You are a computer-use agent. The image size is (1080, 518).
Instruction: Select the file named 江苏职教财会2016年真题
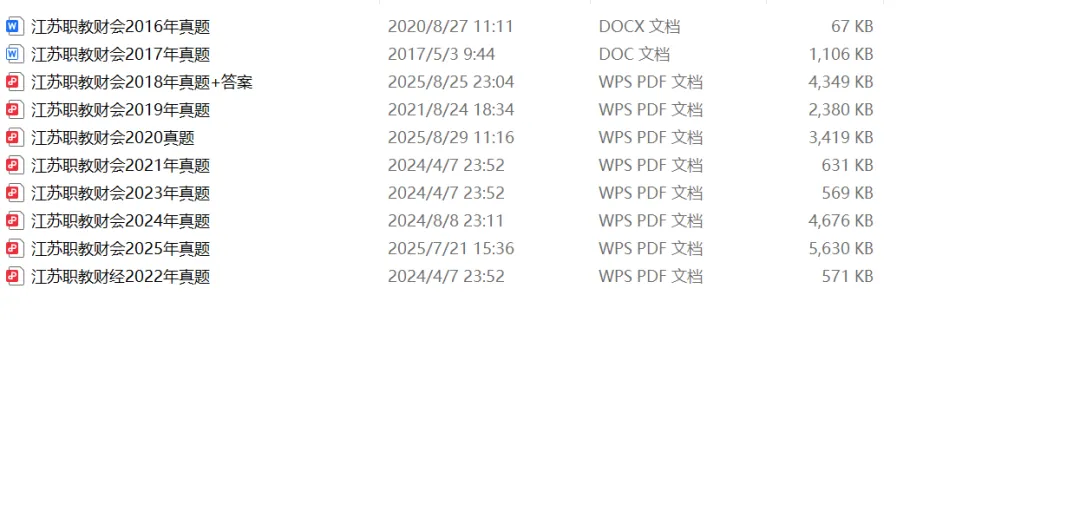pyautogui.click(x=121, y=27)
